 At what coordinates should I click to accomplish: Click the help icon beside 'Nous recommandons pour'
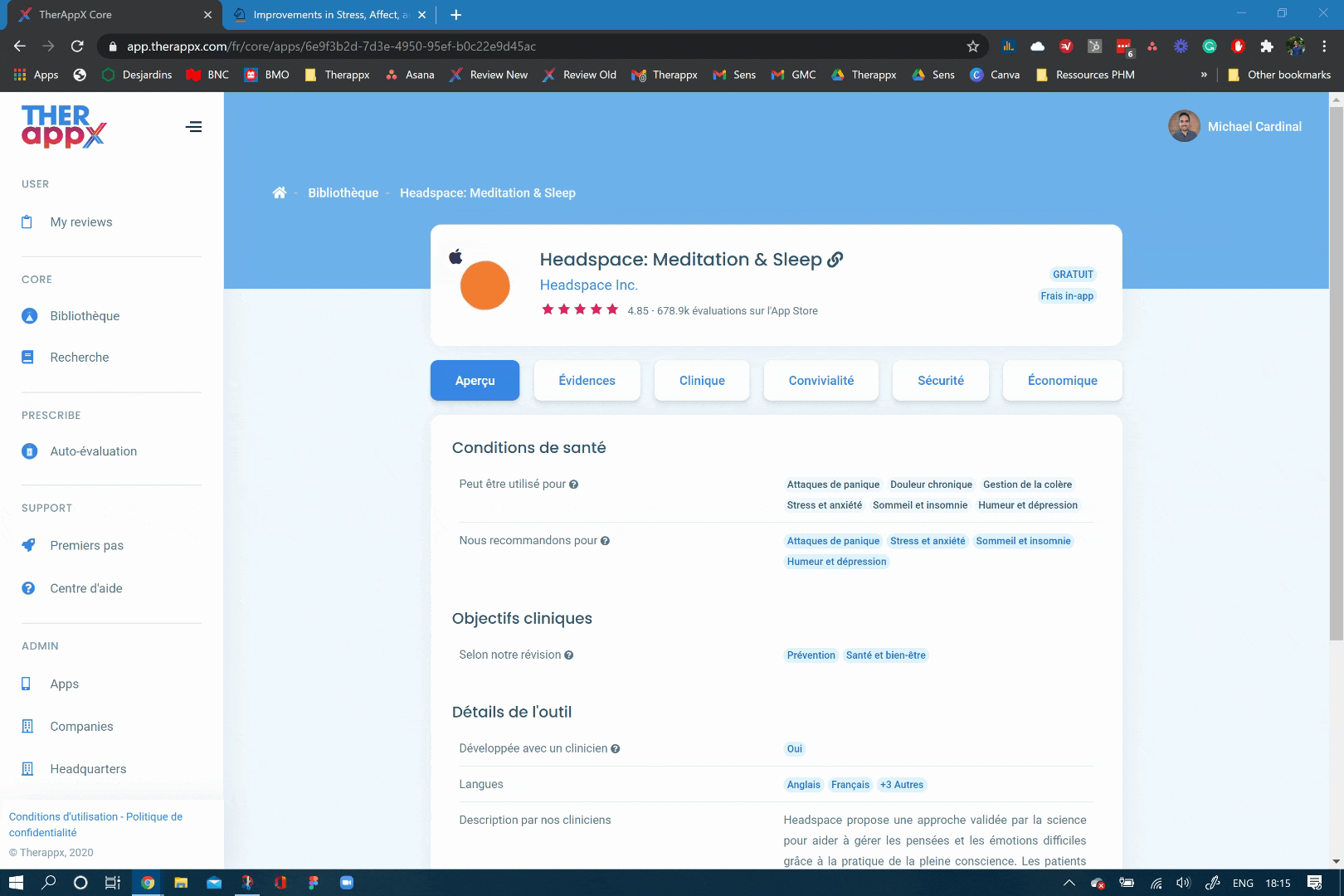(x=605, y=541)
